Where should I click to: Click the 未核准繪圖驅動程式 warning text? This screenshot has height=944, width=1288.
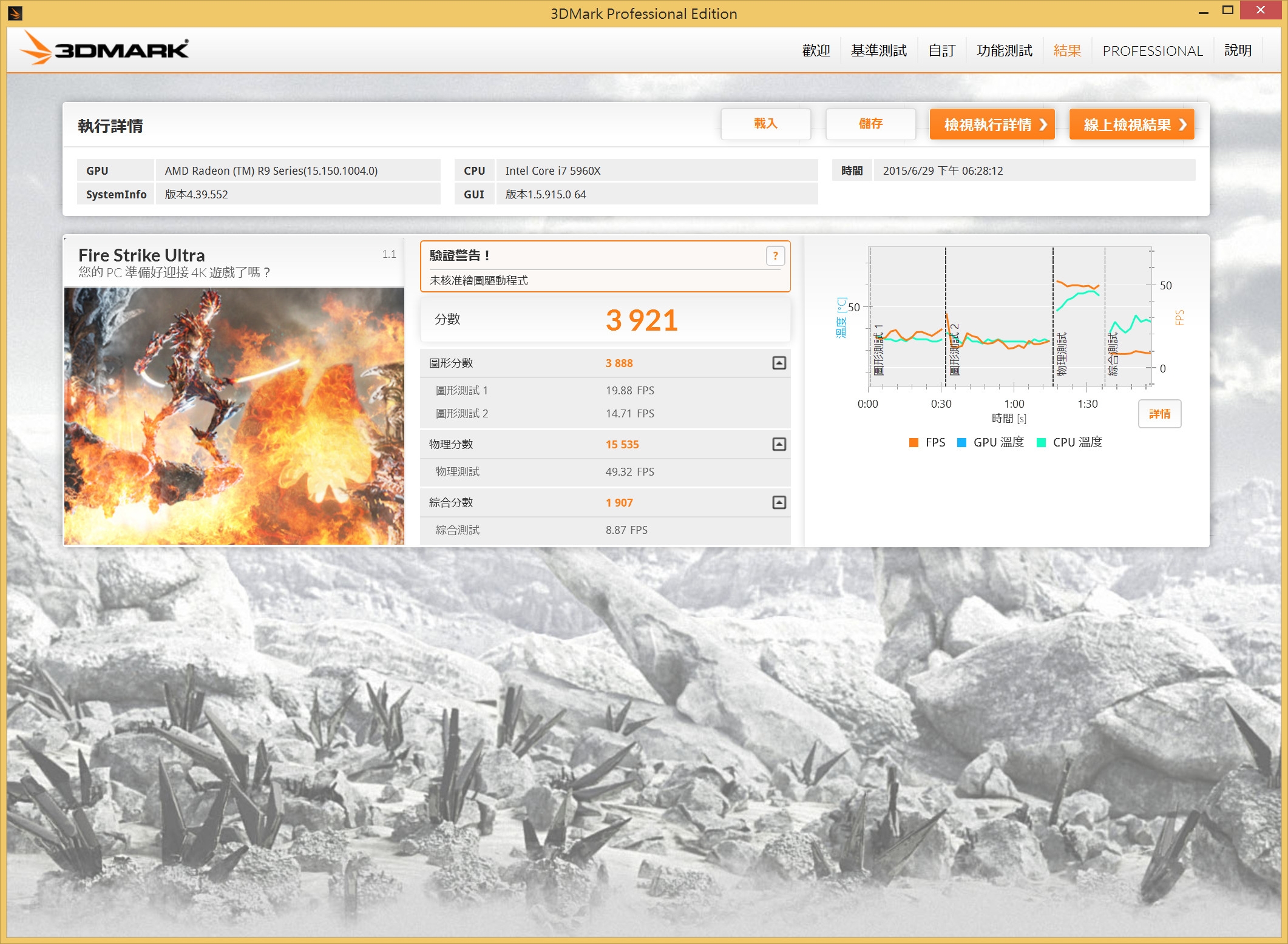coord(478,280)
